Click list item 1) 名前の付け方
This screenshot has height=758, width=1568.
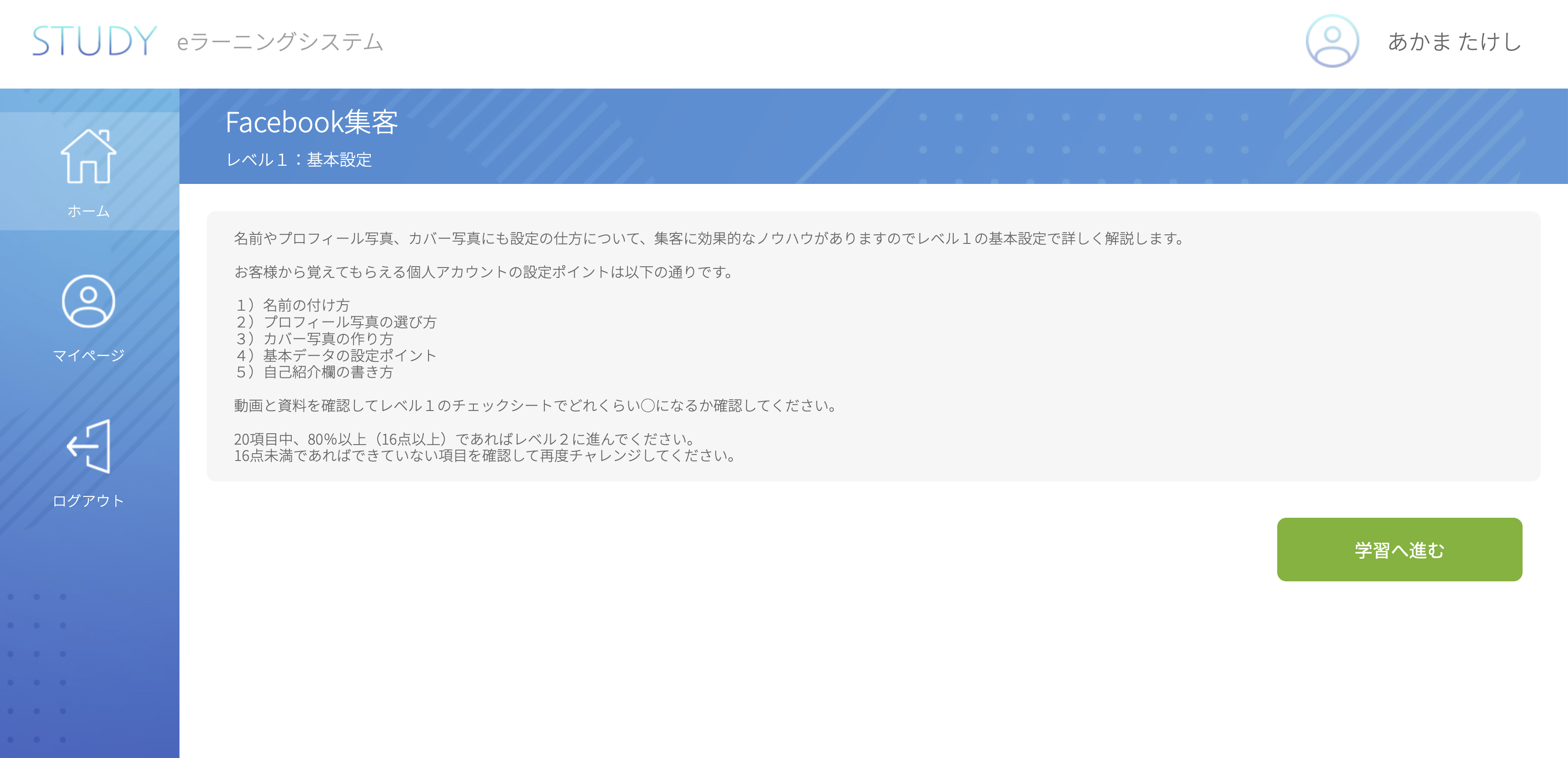click(293, 305)
